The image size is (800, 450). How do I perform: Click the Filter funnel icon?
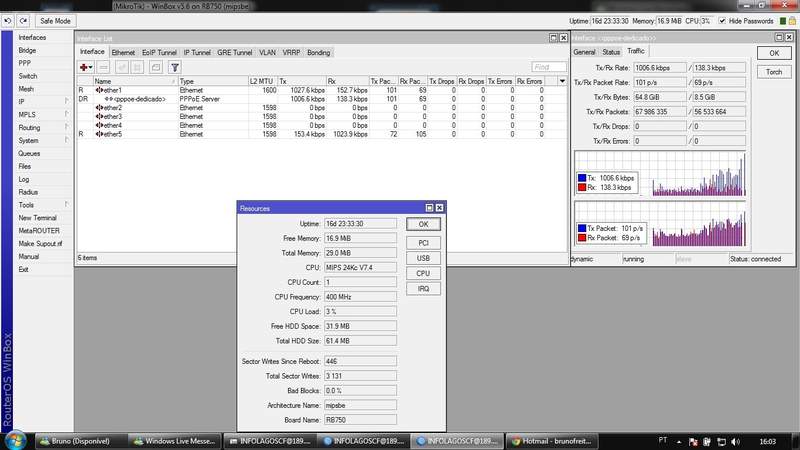tap(174, 67)
